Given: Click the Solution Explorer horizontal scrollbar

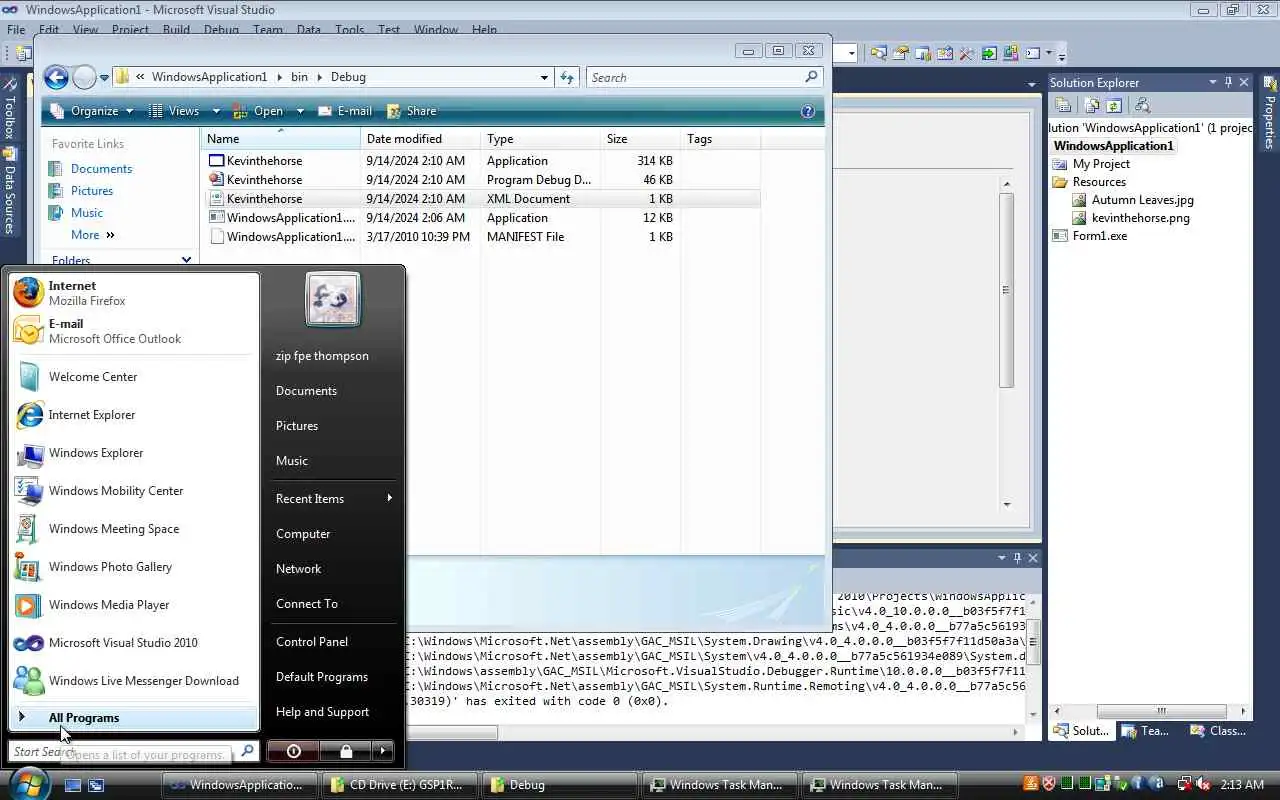Looking at the screenshot, I should click(1160, 712).
